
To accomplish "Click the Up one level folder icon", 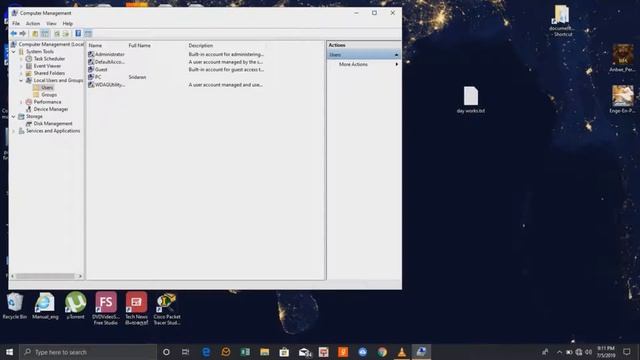I will [35, 33].
